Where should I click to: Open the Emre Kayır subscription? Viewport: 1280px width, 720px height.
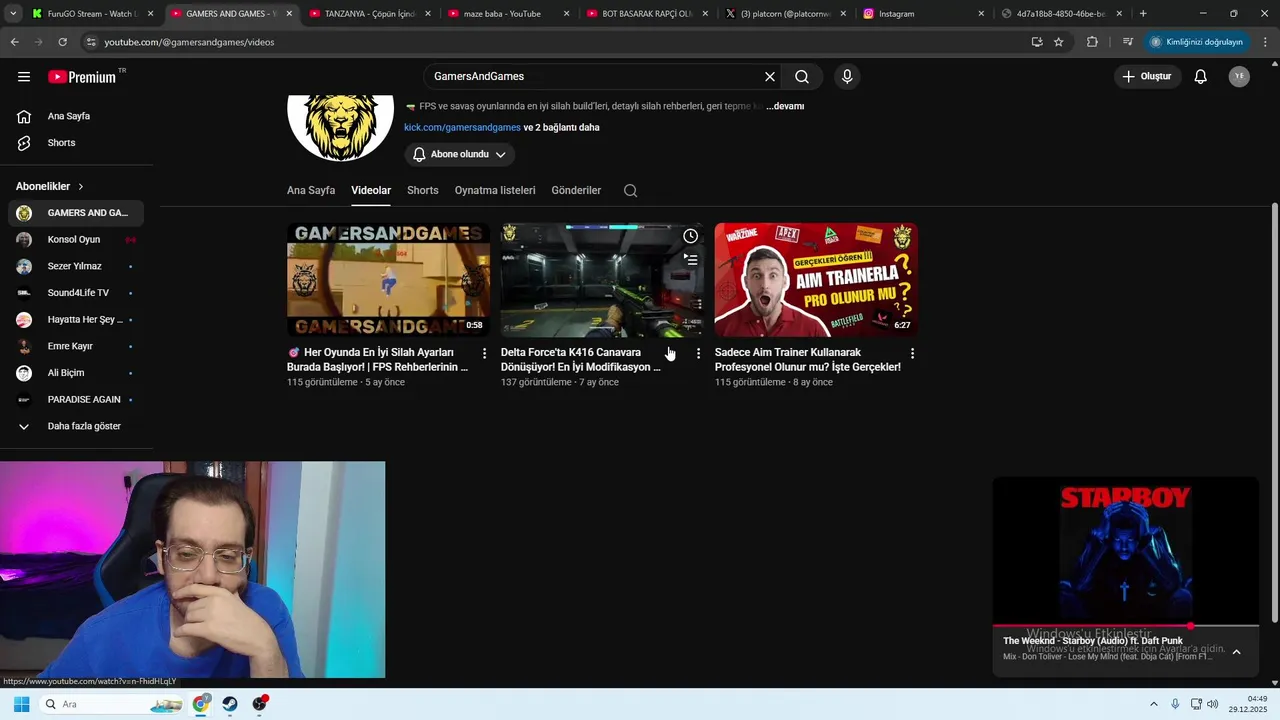tap(76, 346)
